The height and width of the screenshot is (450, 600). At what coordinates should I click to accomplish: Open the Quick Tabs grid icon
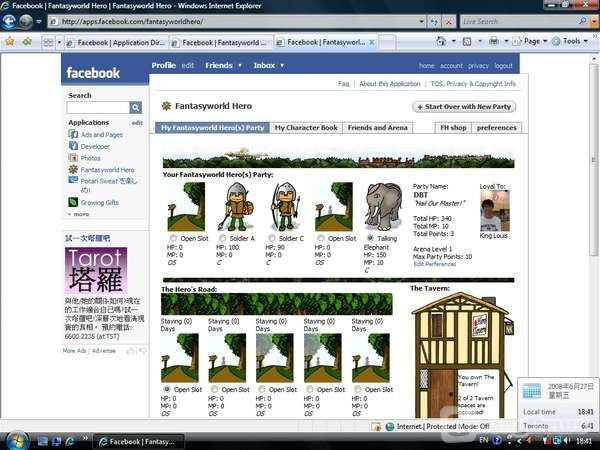tap(48, 42)
